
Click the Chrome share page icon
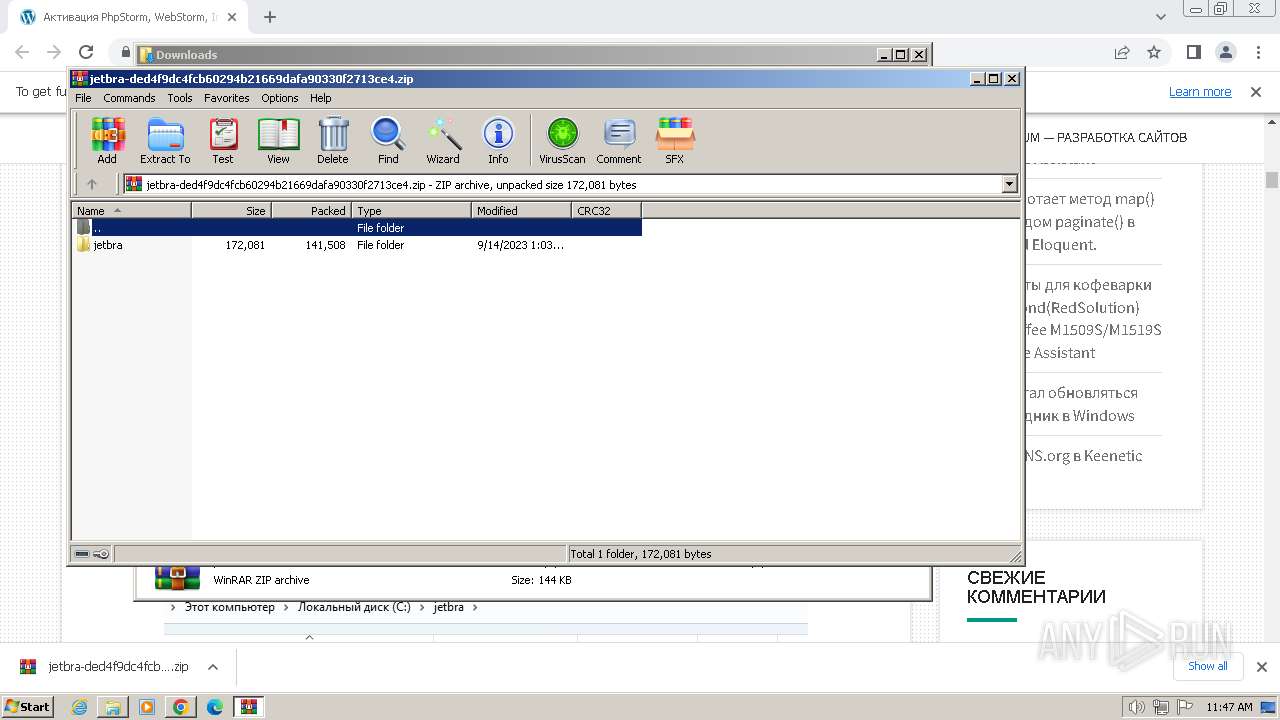(1122, 52)
